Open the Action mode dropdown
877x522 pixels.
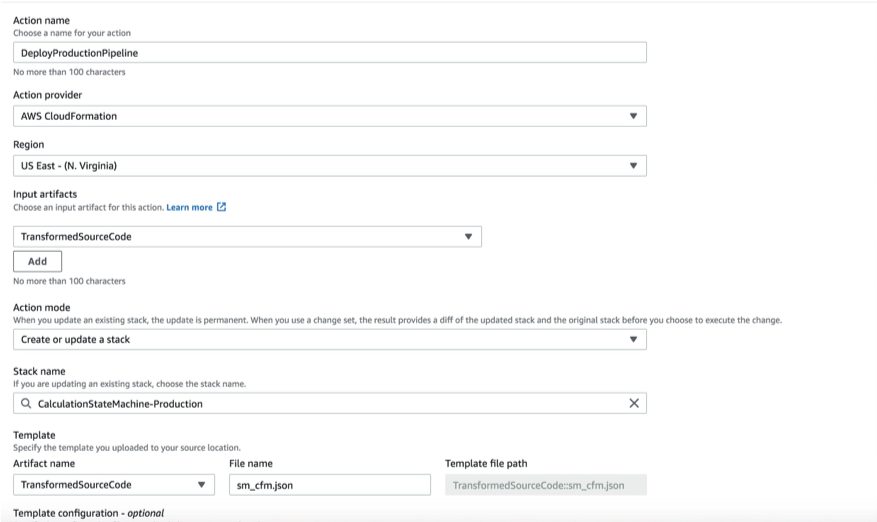pos(330,340)
